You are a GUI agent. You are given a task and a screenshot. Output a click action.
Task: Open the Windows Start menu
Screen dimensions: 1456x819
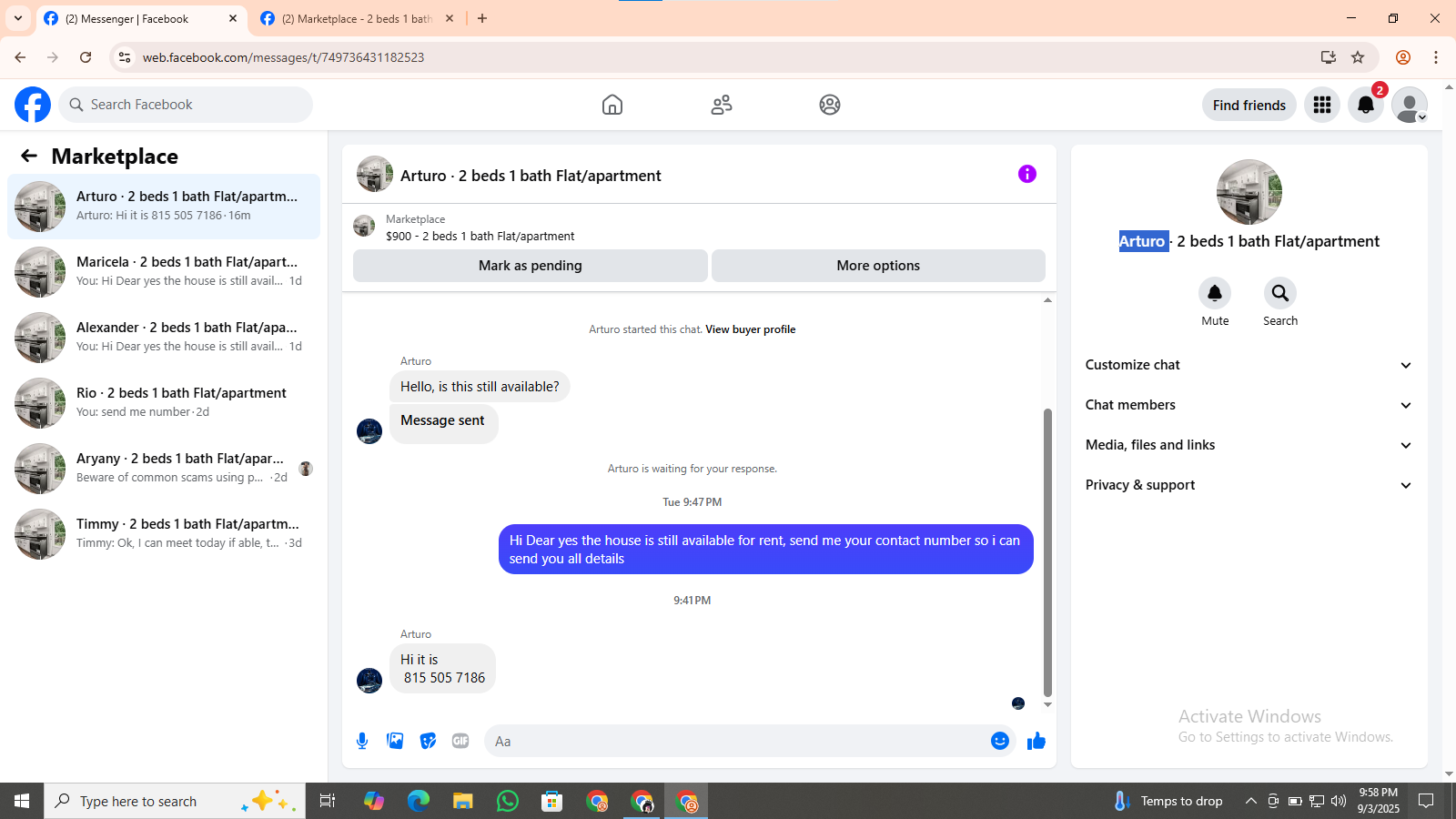tap(22, 801)
